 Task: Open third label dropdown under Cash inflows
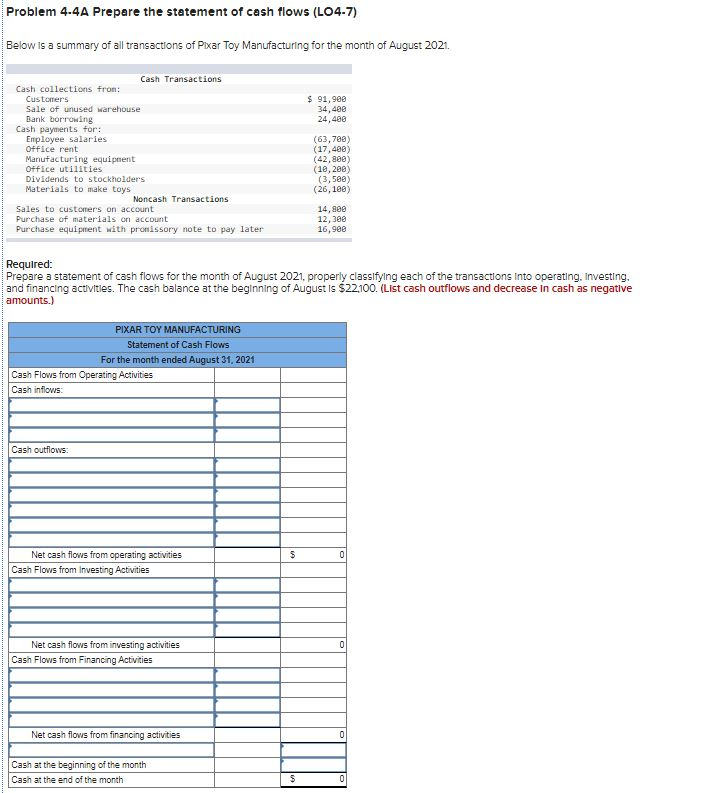(x=111, y=435)
